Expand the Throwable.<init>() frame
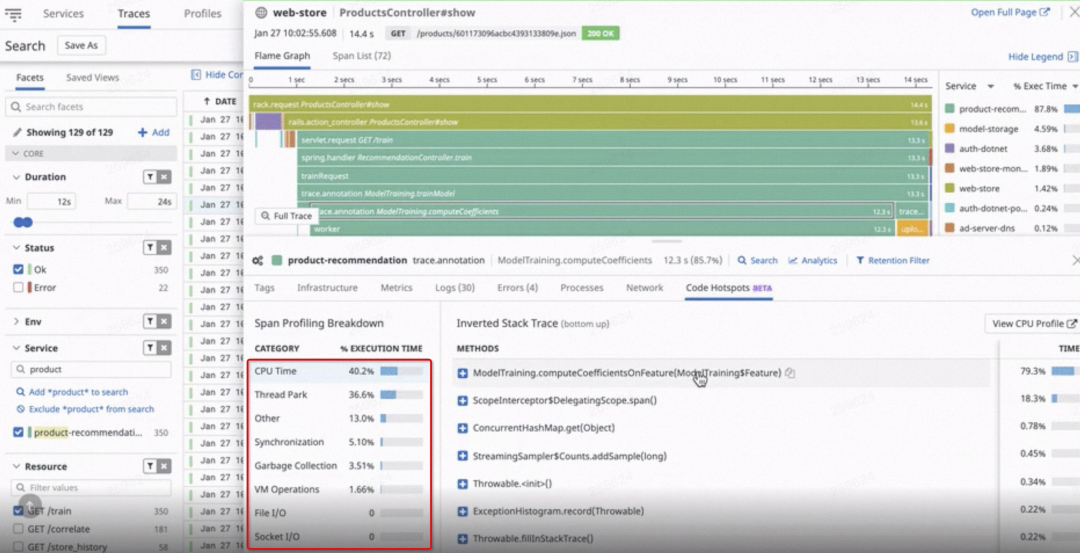Screen dimensions: 1080x553 pyautogui.click(x=463, y=483)
